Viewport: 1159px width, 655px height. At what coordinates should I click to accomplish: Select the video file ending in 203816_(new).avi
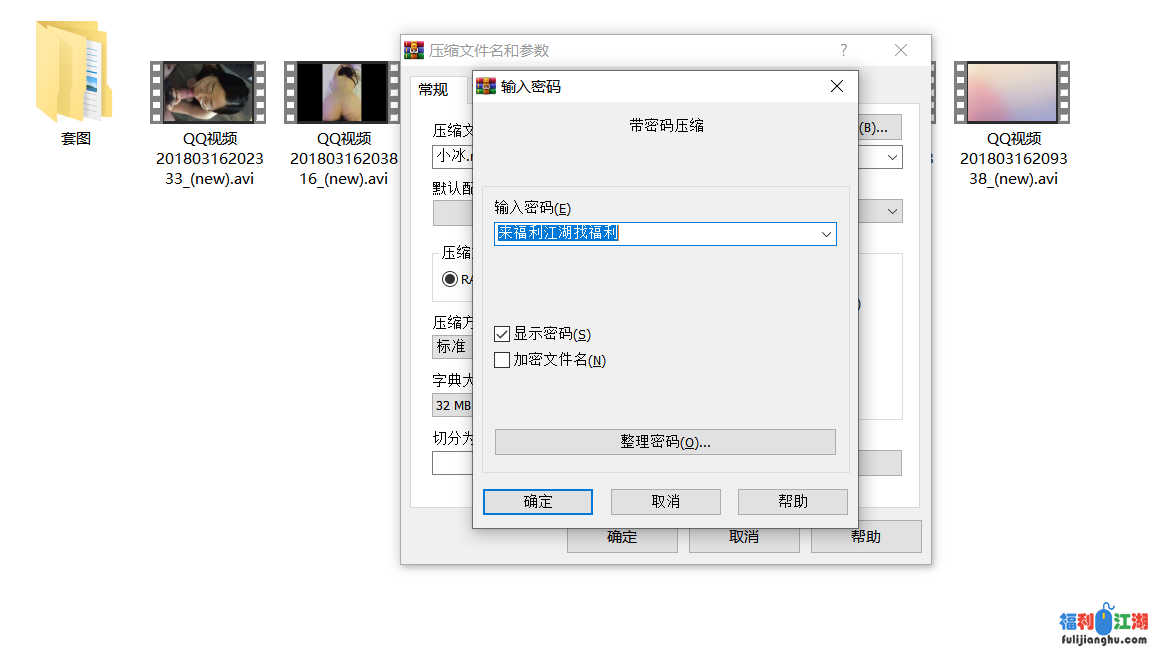tap(343, 92)
